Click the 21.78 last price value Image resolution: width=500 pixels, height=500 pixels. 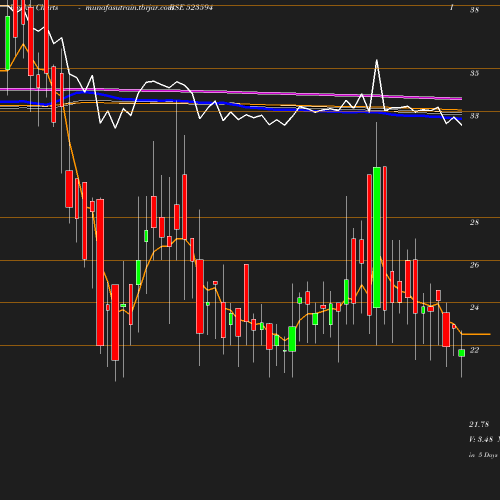[479, 424]
